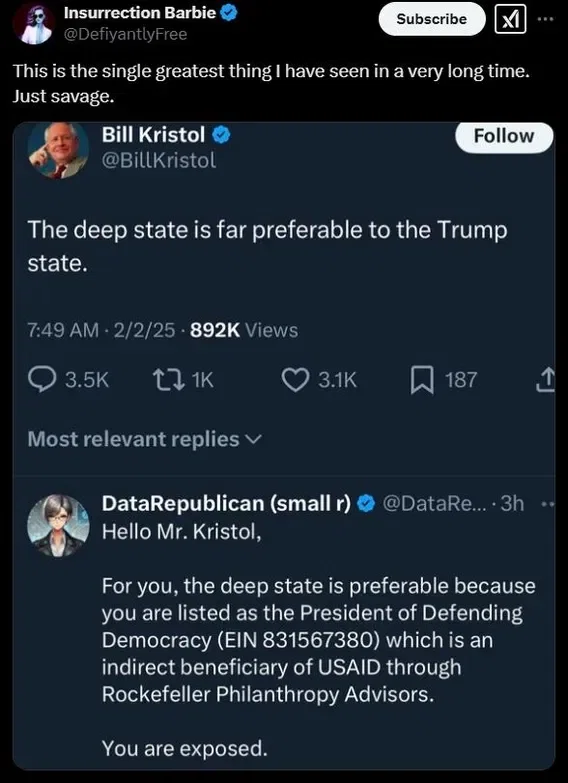Click the Grok xI icon

point(510,19)
